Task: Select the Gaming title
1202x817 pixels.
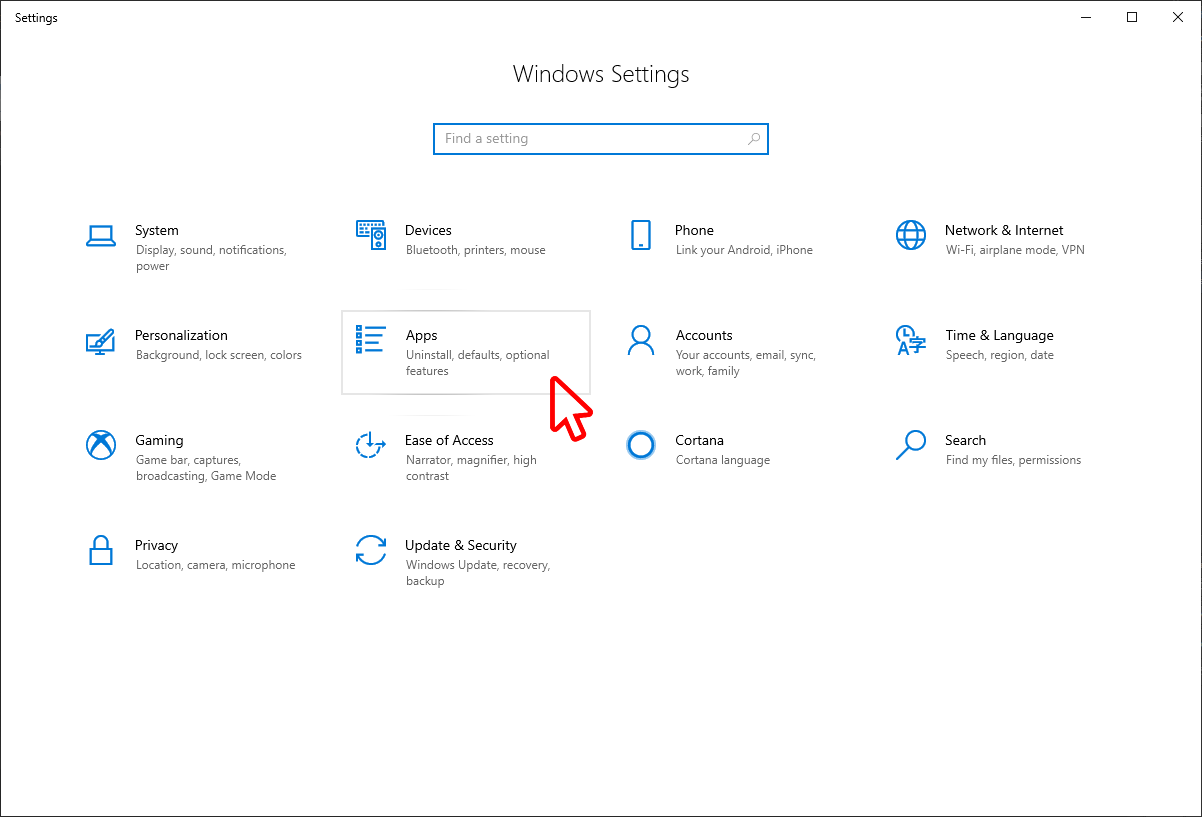Action: tap(159, 440)
